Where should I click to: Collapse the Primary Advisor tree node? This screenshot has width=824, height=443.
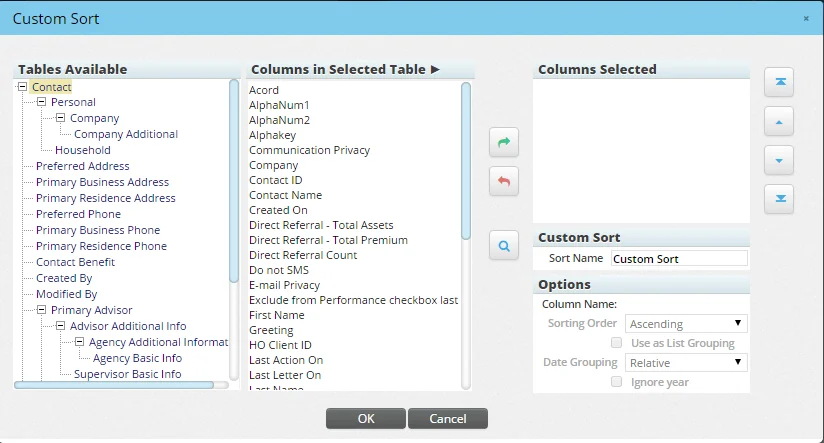[x=41, y=310]
